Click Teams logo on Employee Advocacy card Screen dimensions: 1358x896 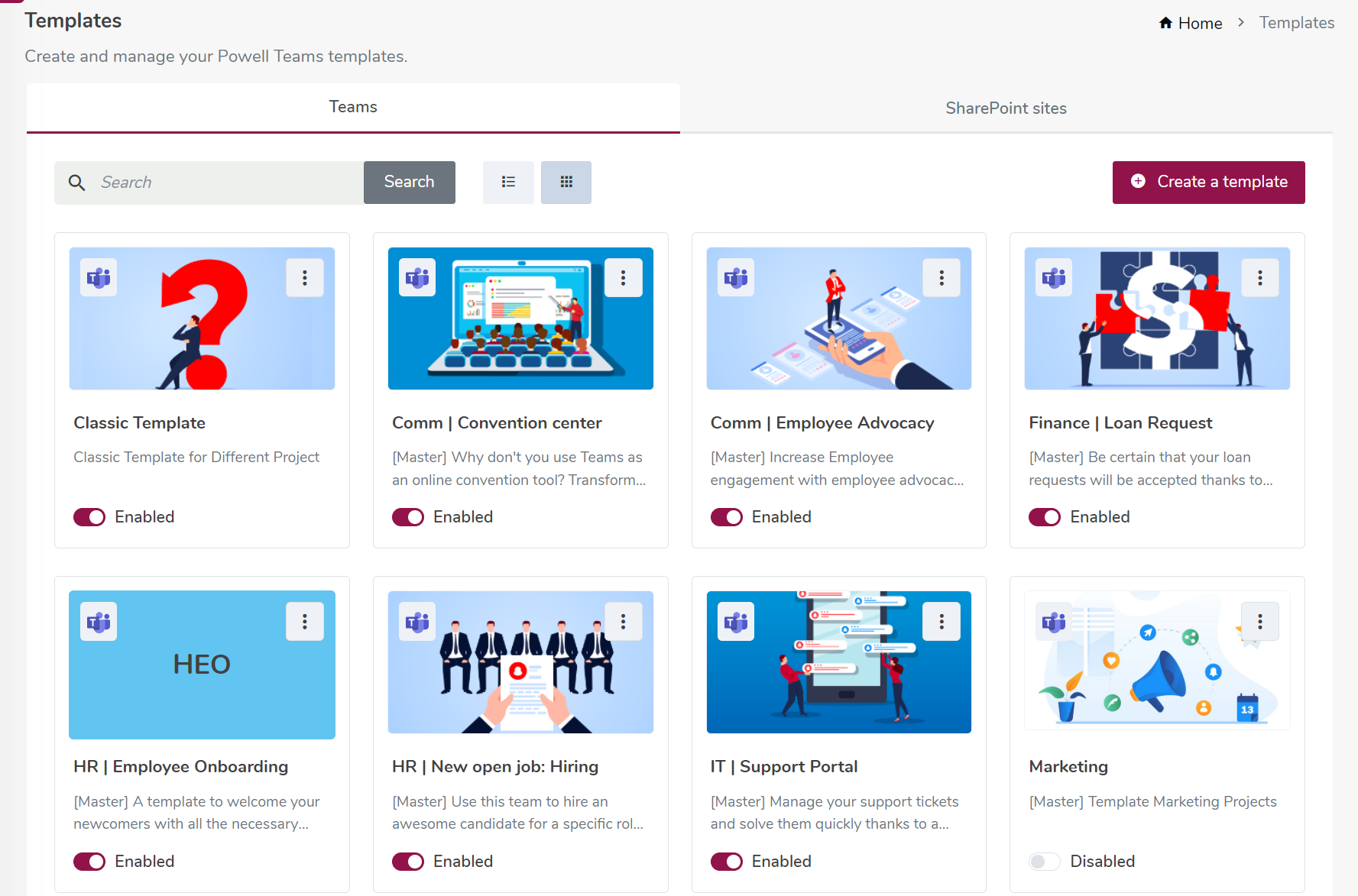(736, 278)
